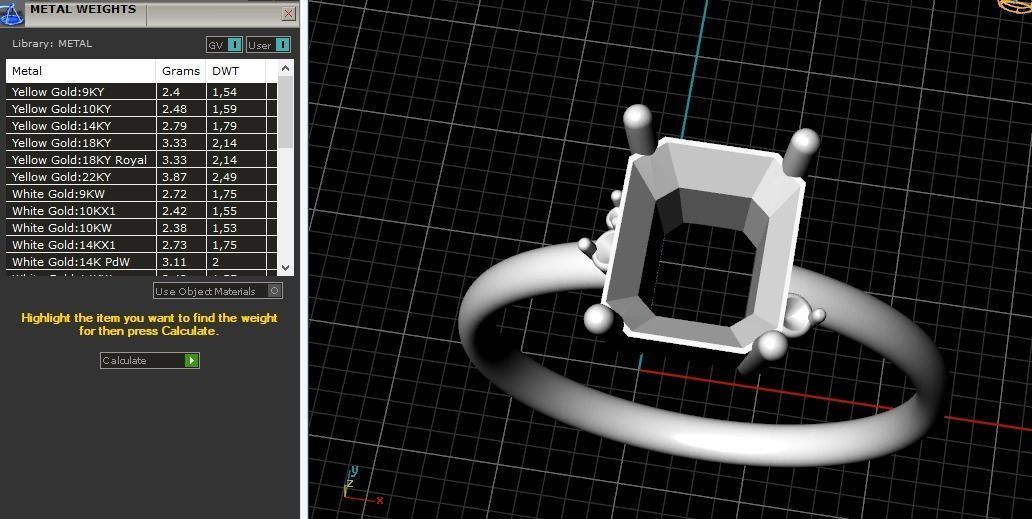
Task: Click the XYZ axis indicator in viewport
Action: click(x=361, y=485)
